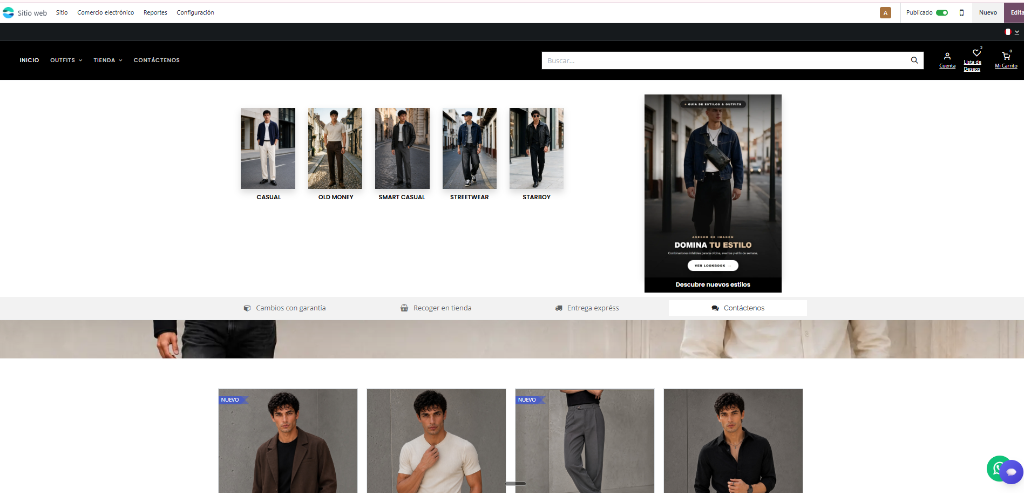
Task: Click the NUEVO ribbon on trousers product
Action: coord(529,400)
